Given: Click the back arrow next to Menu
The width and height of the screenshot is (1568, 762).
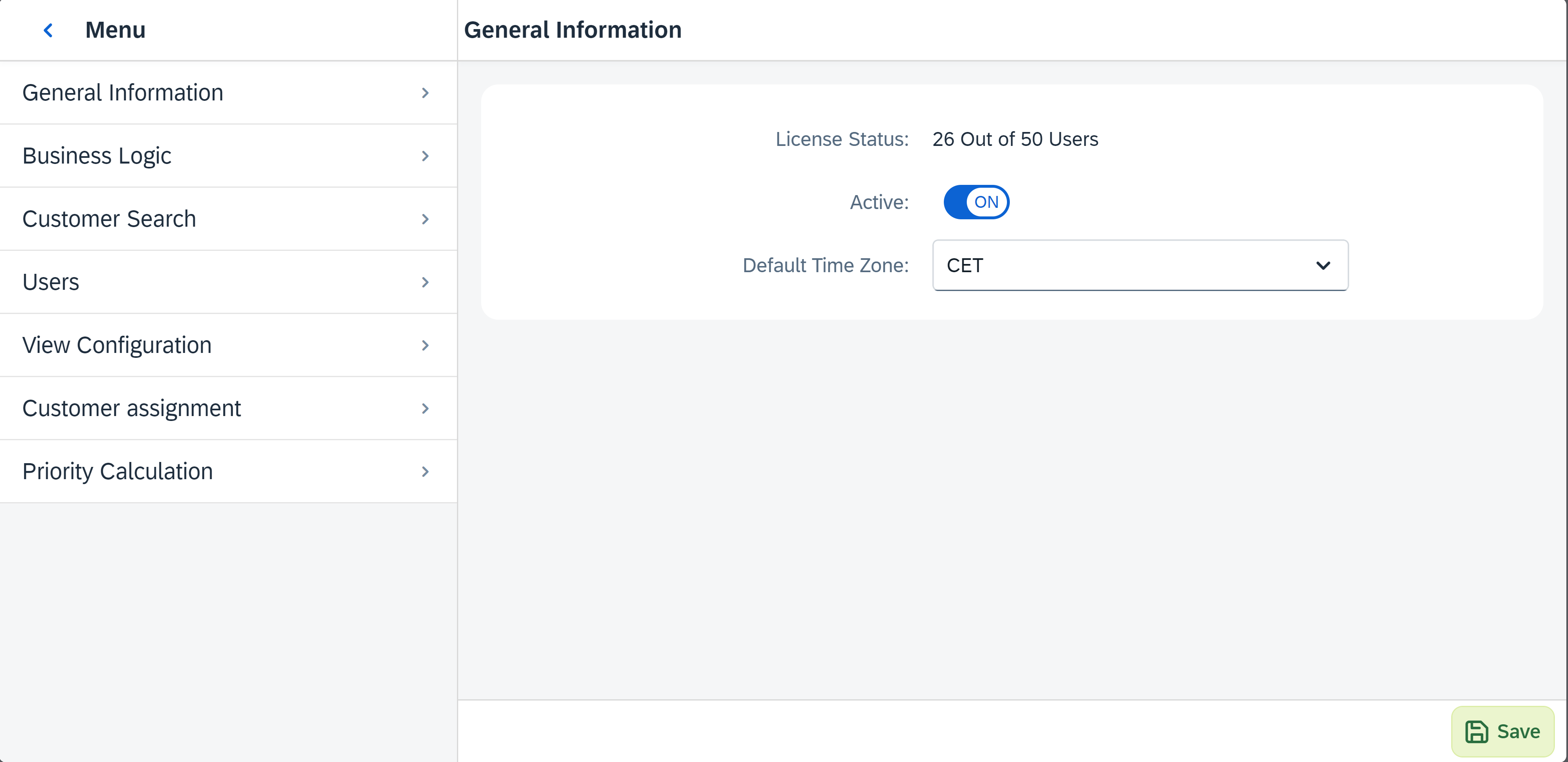Looking at the screenshot, I should pos(48,30).
